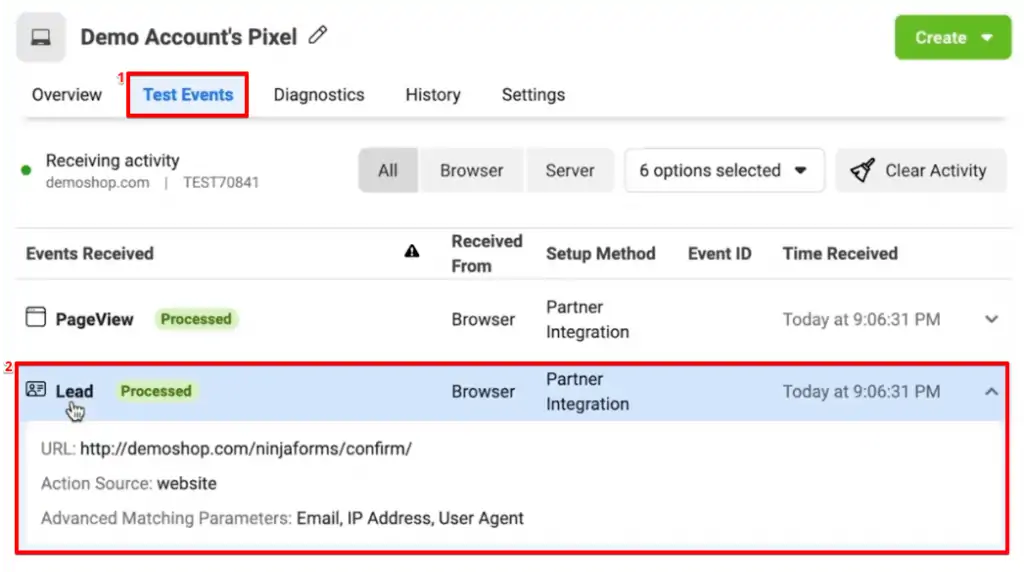The width and height of the screenshot is (1024, 572).
Task: Click the Events Received column header
Action: (x=89, y=253)
